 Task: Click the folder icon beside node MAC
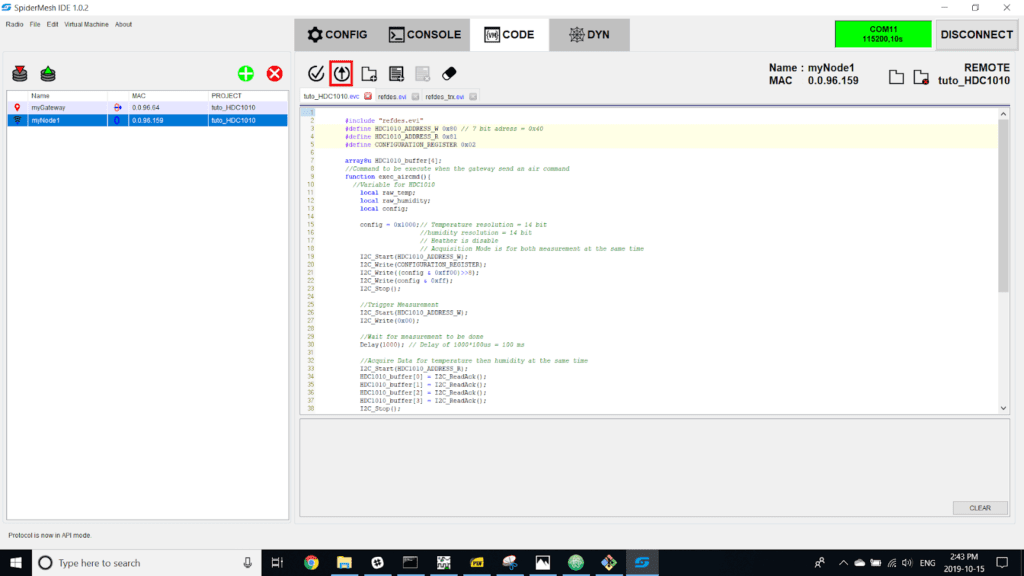[897, 77]
